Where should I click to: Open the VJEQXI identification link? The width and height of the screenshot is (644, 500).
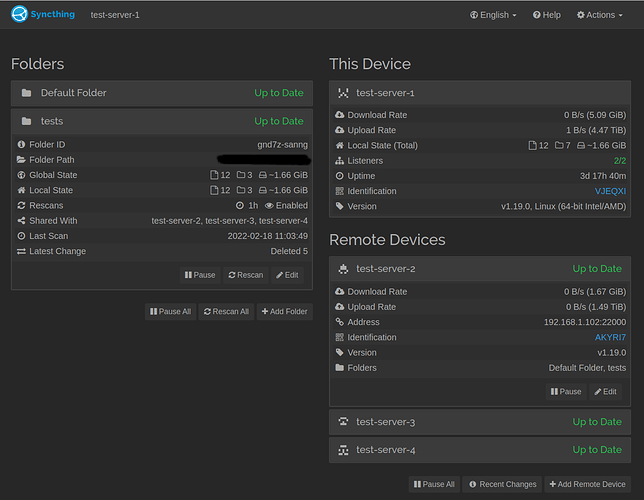point(610,191)
